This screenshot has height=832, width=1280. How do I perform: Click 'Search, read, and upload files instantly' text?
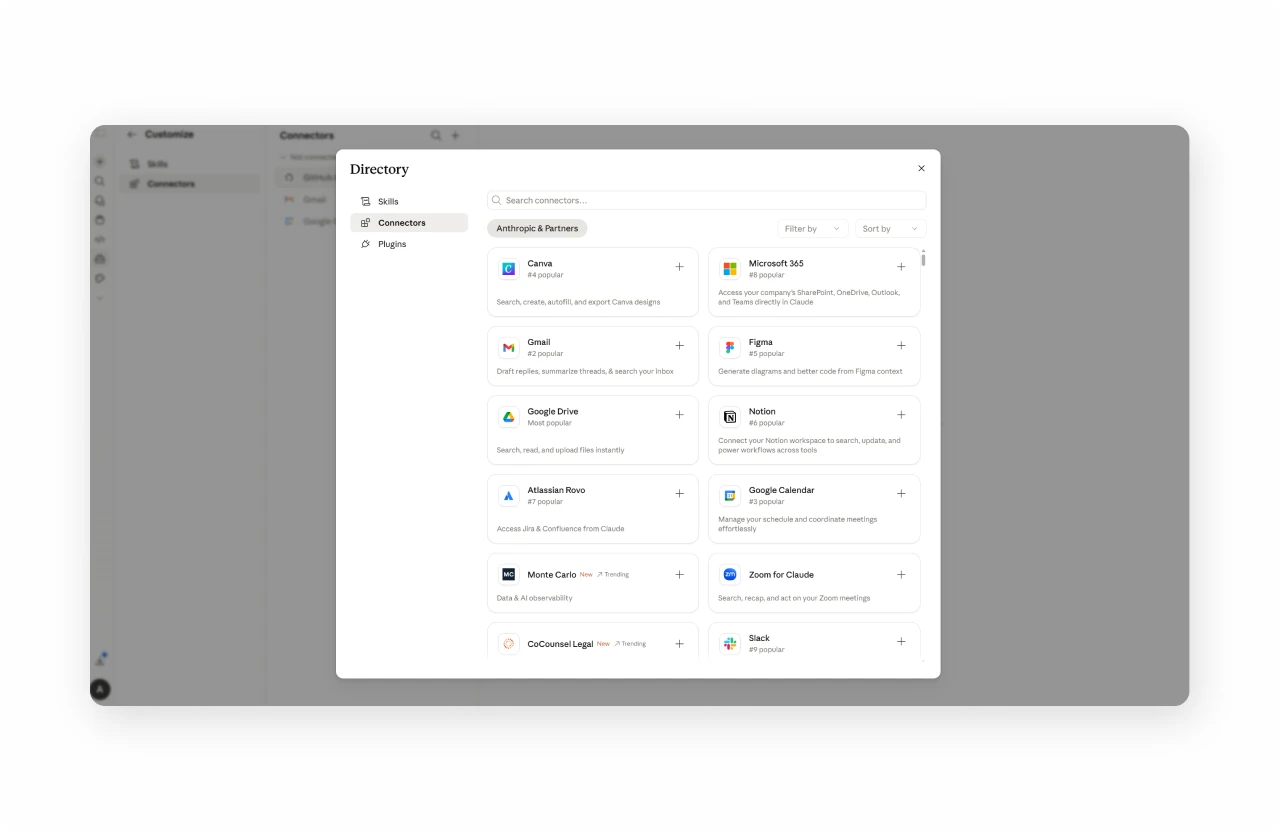click(x=560, y=450)
